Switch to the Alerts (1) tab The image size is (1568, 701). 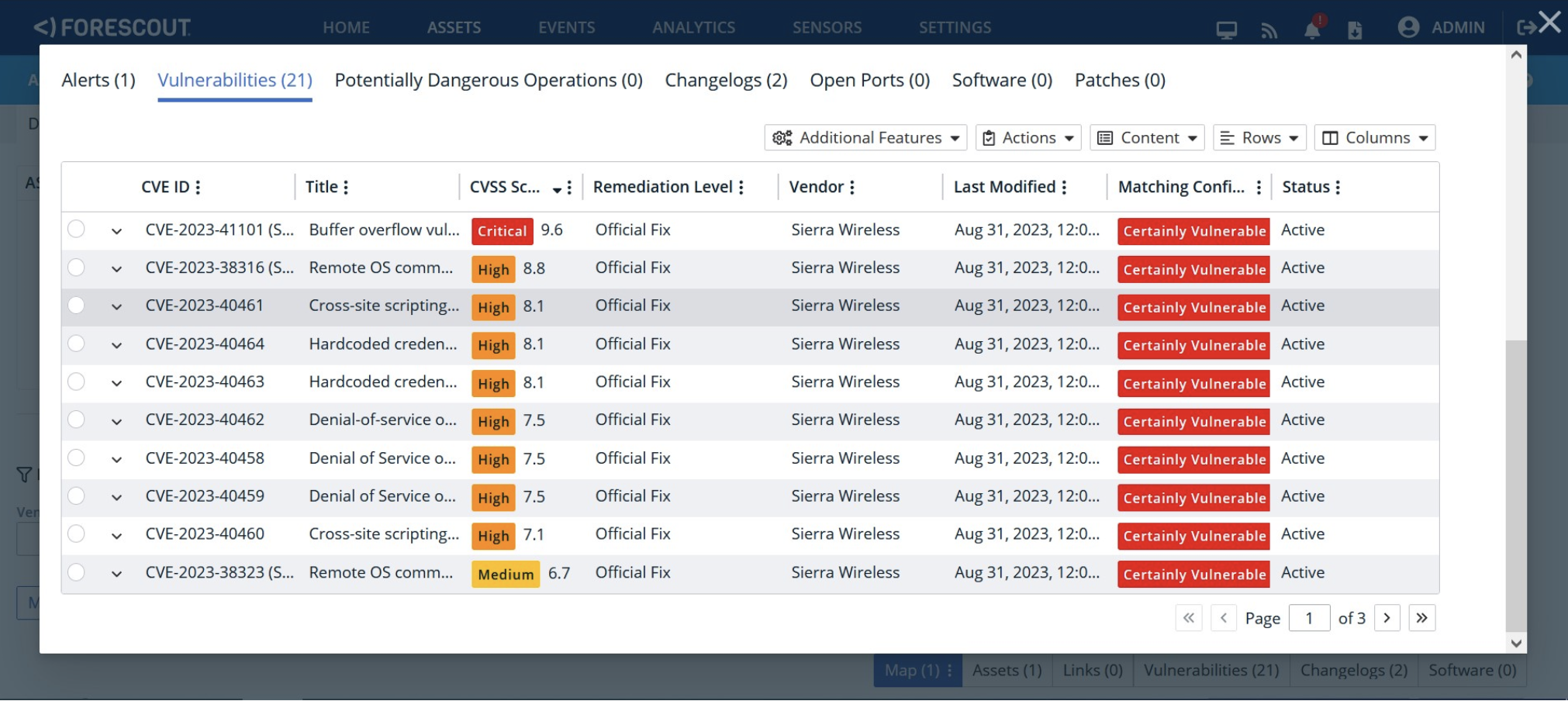pyautogui.click(x=98, y=80)
